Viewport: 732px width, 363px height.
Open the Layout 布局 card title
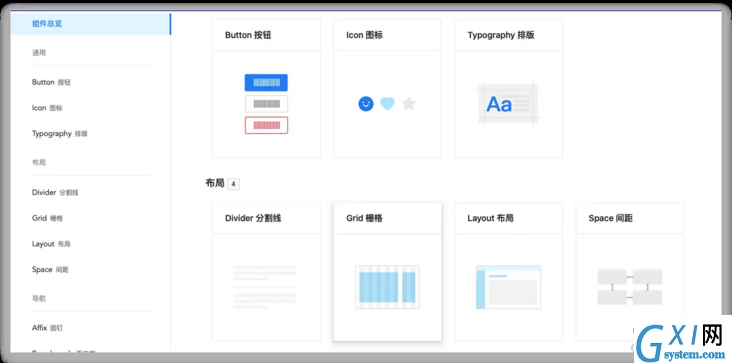pos(490,218)
